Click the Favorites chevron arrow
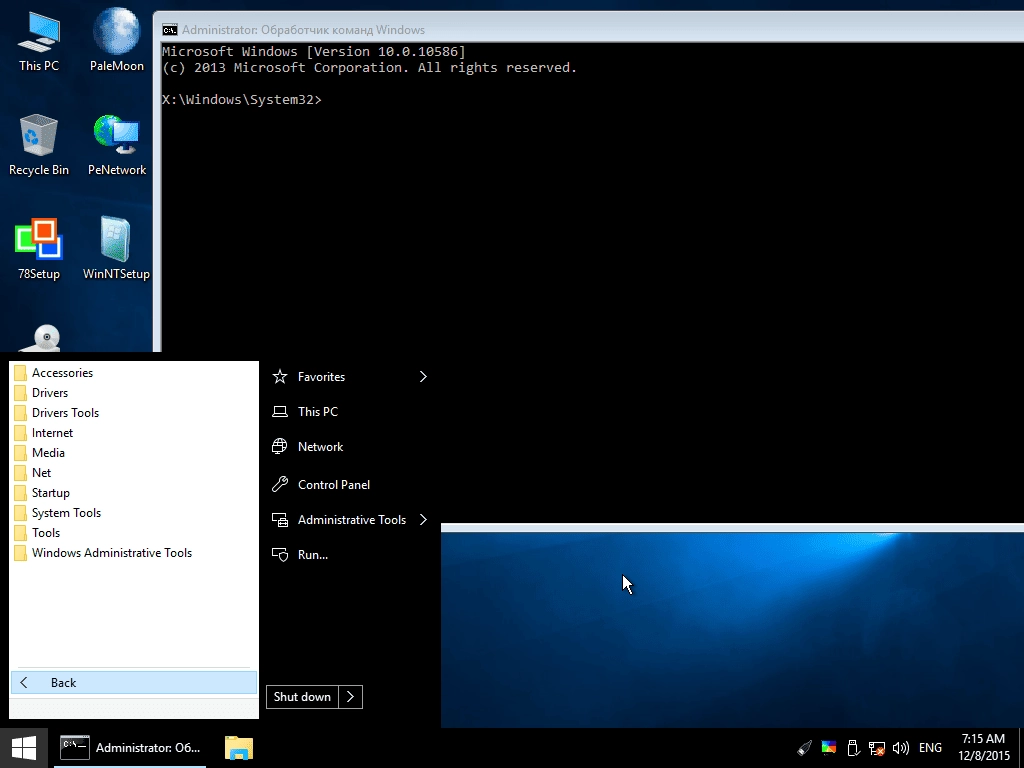Screen dimensions: 1024x768 [423, 377]
